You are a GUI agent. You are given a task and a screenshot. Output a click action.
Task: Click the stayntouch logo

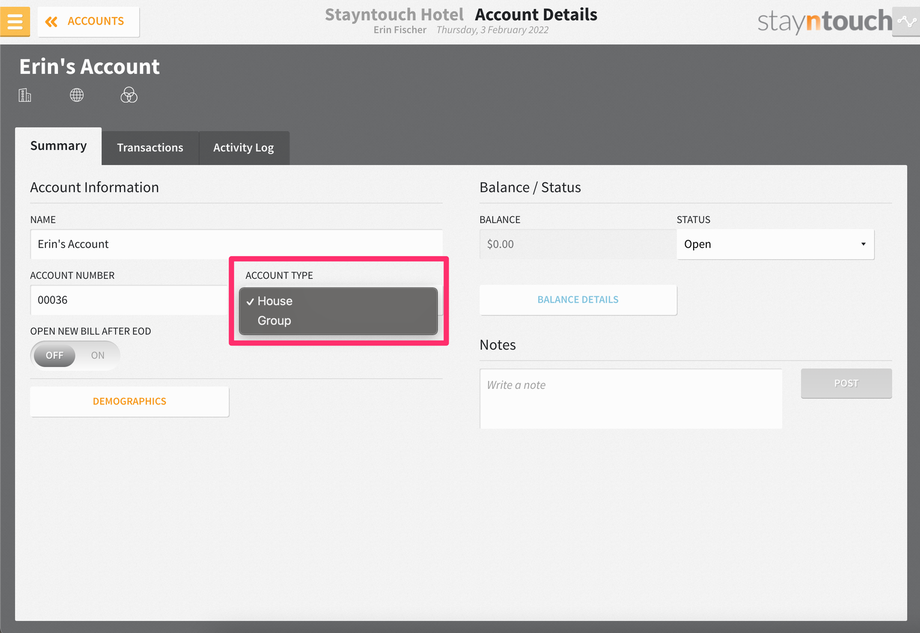pos(824,21)
